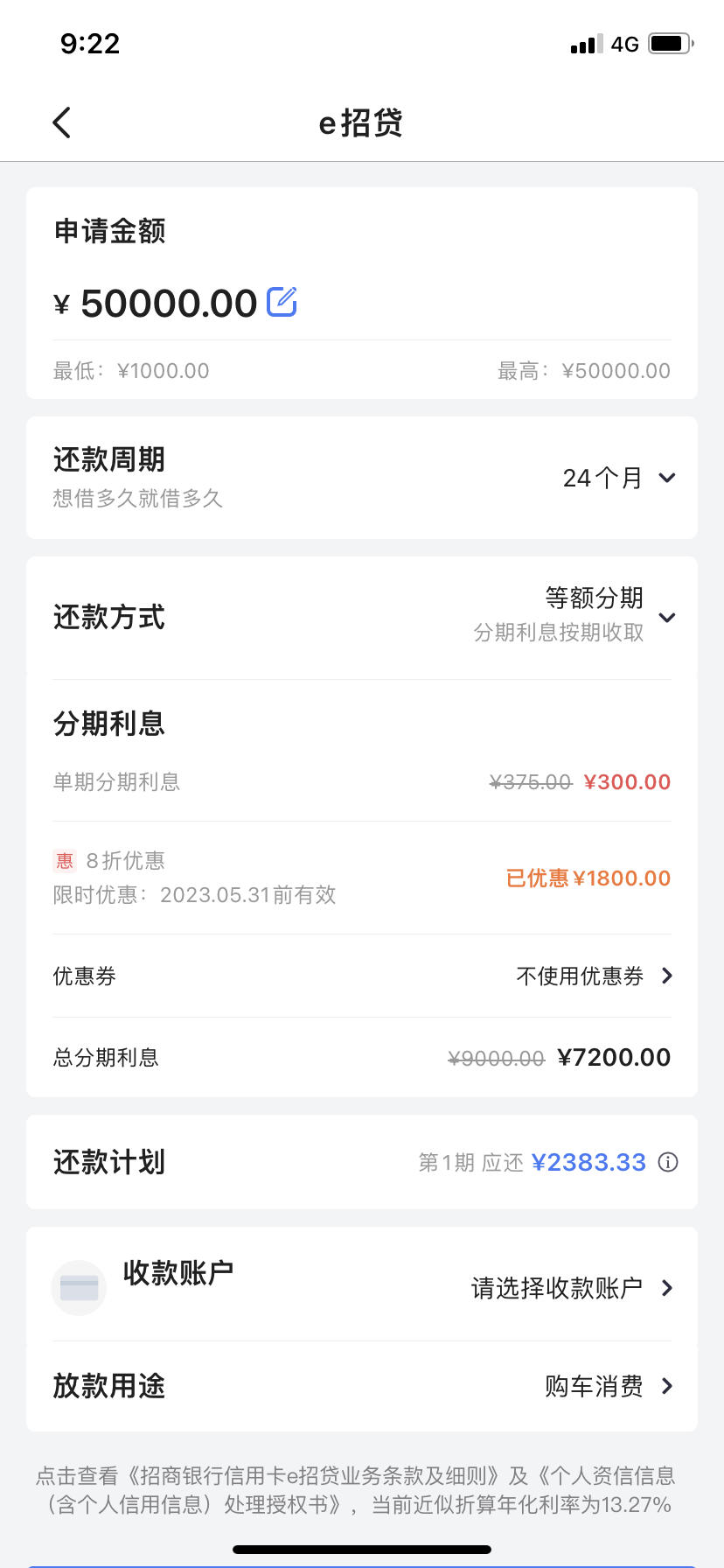Tap the cellular signal bars icon
This screenshot has width=724, height=1568.
(587, 45)
